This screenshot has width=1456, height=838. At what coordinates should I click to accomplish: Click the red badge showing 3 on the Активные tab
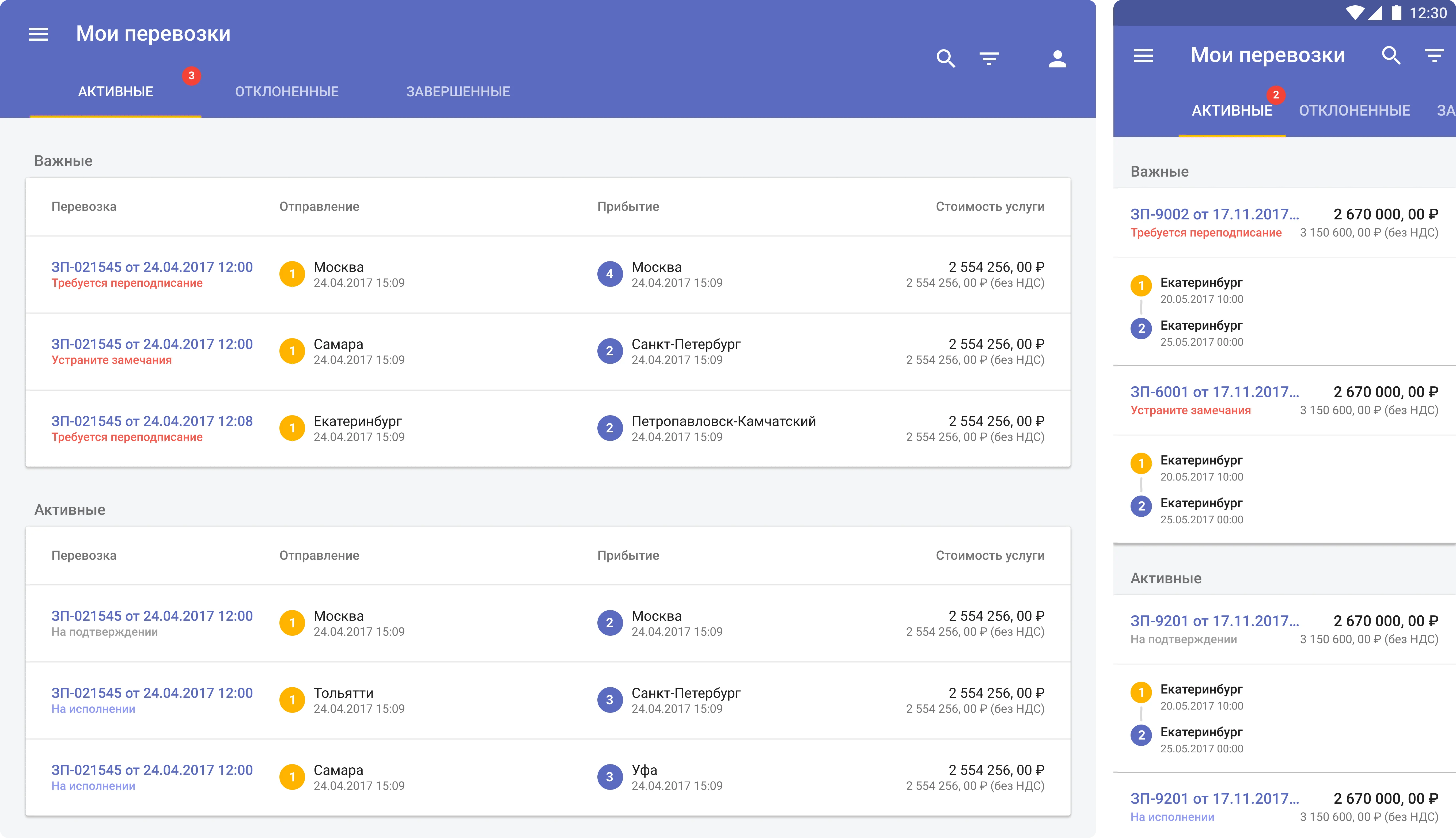191,75
